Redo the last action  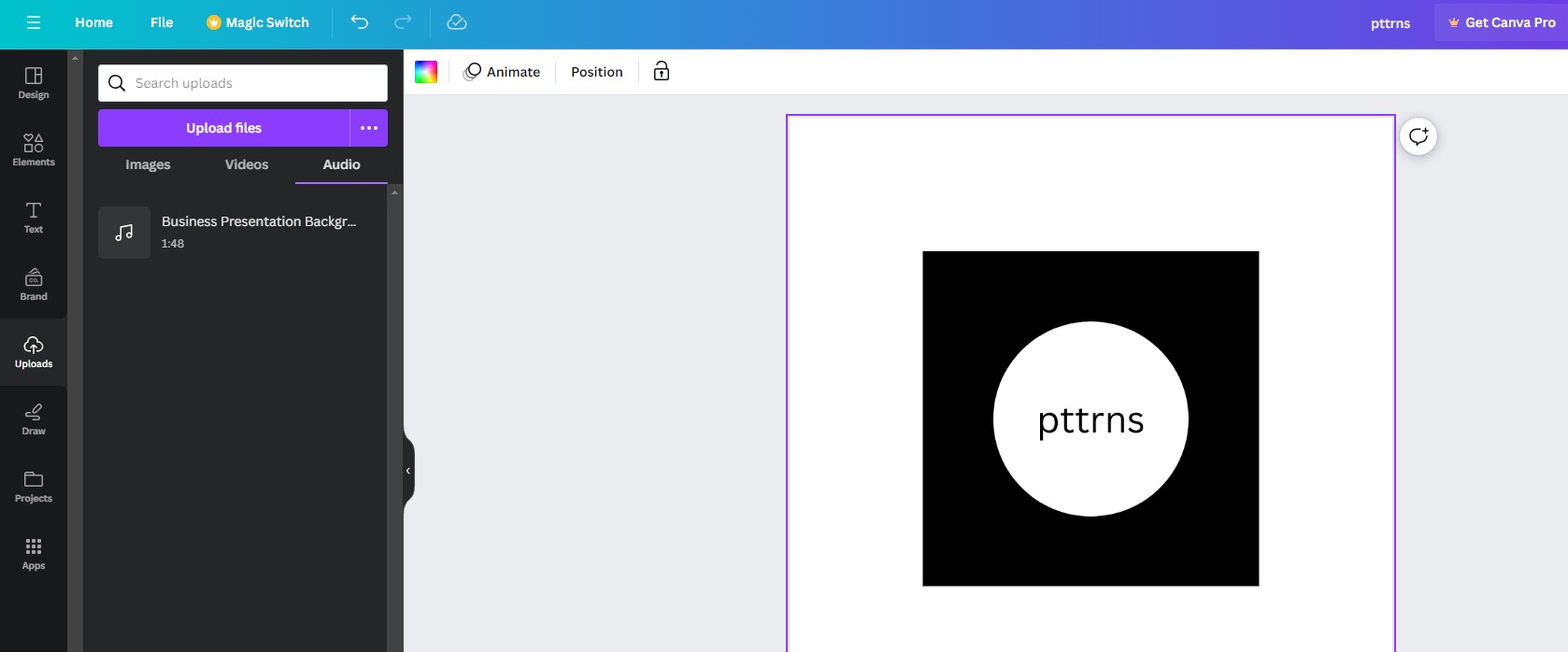tap(403, 22)
